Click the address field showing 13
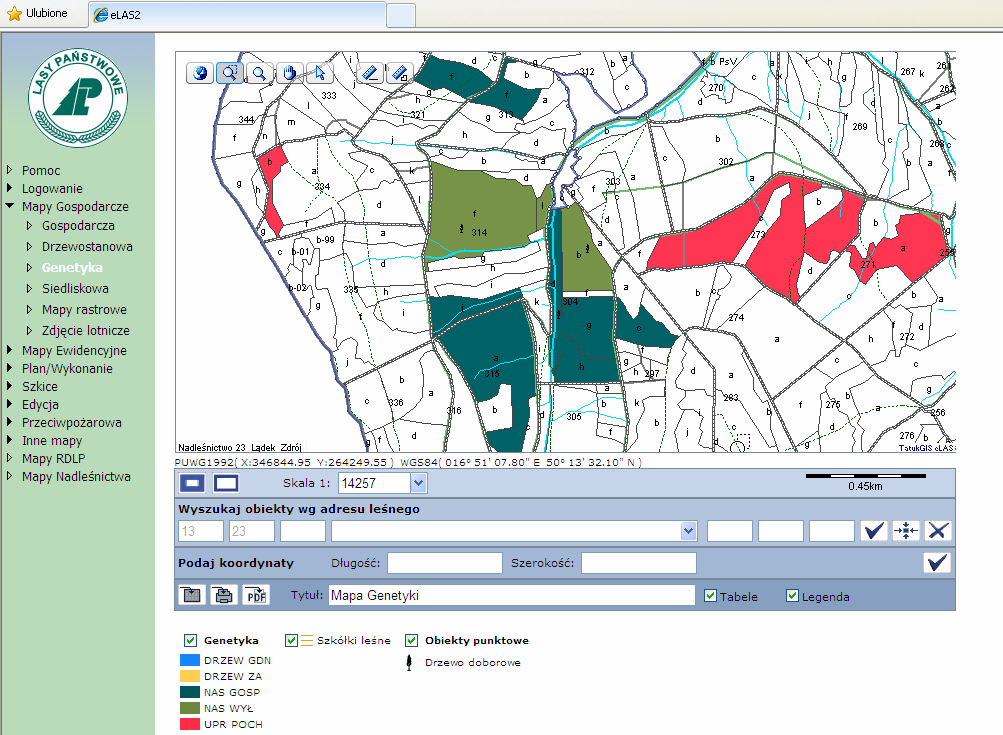The width and height of the screenshot is (1003, 735). point(201,531)
